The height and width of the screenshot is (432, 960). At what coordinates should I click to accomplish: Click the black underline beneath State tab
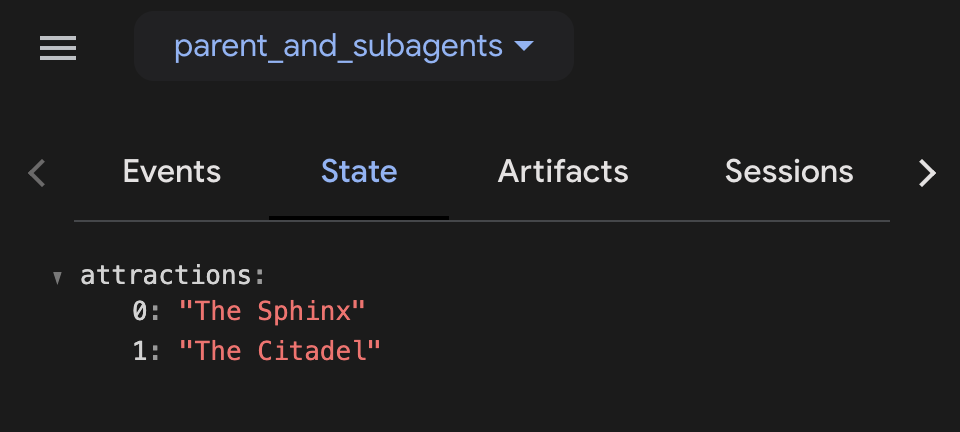pyautogui.click(x=359, y=217)
